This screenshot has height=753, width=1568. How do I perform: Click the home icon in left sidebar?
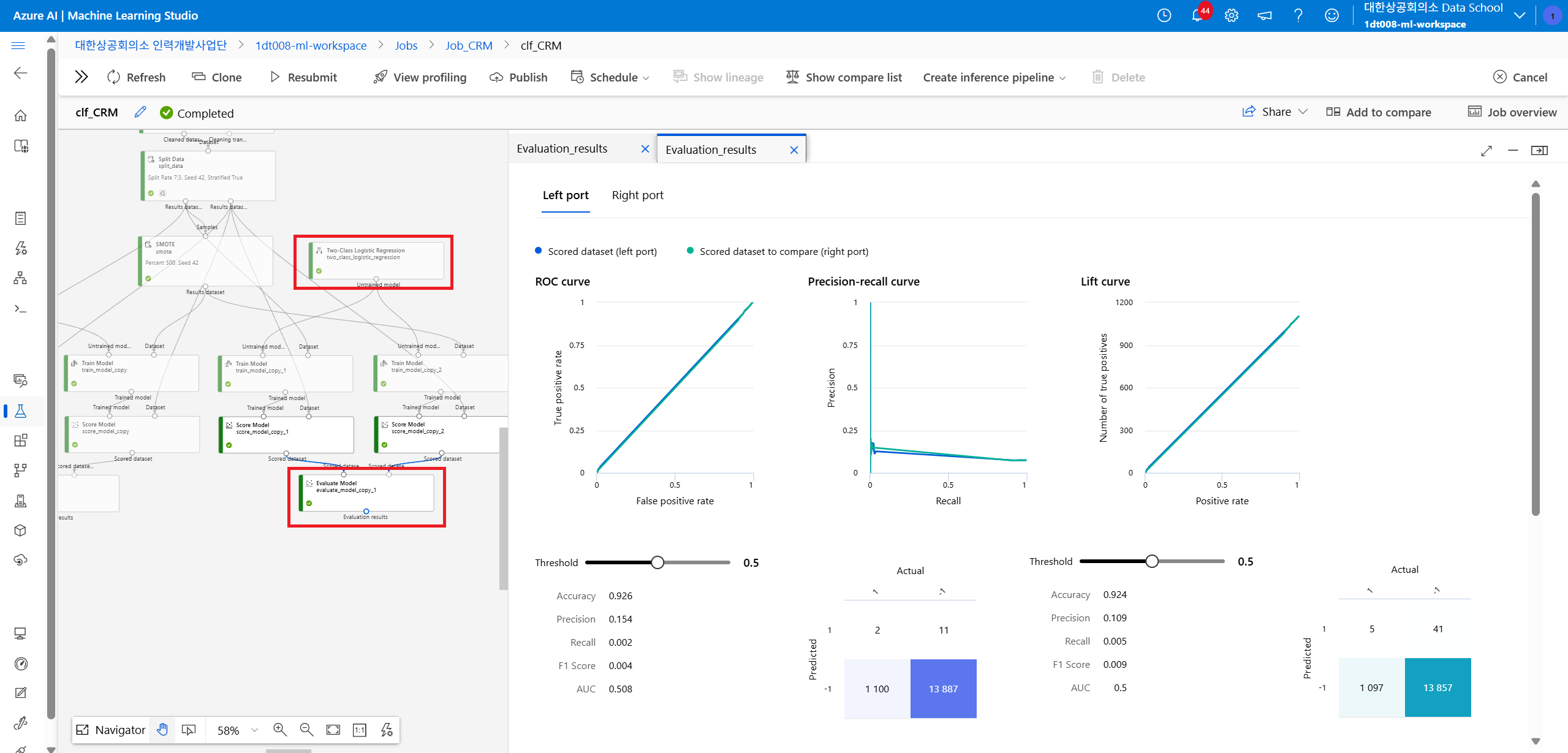tap(20, 115)
